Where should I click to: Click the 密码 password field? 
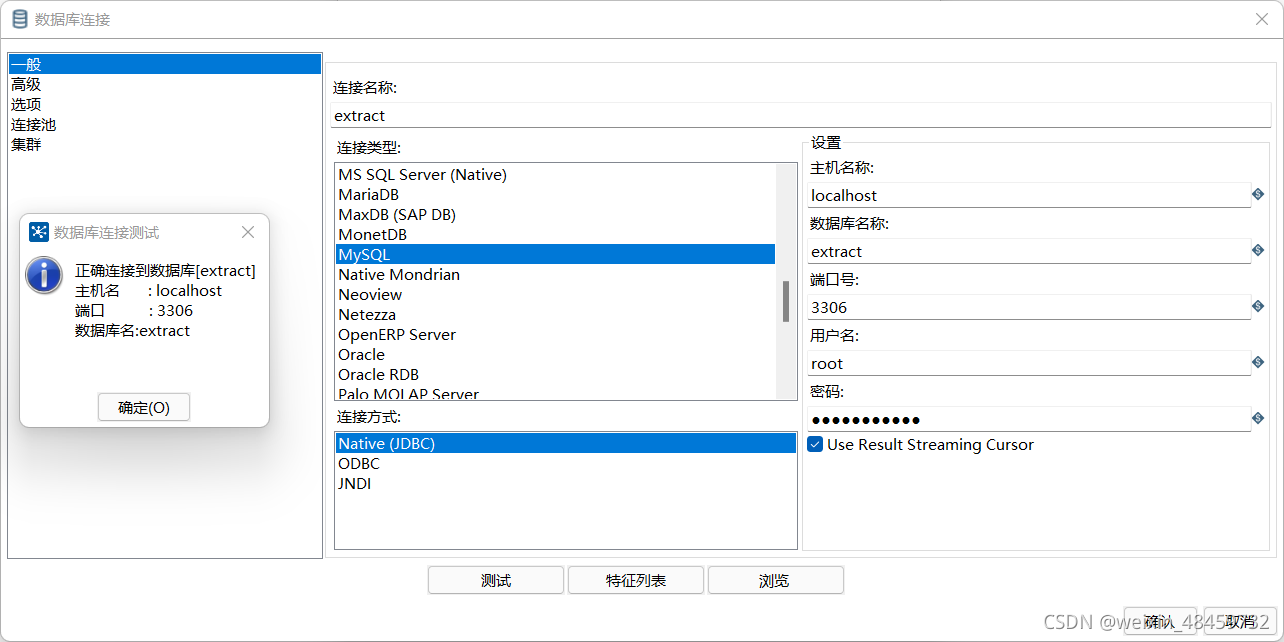pos(1029,419)
